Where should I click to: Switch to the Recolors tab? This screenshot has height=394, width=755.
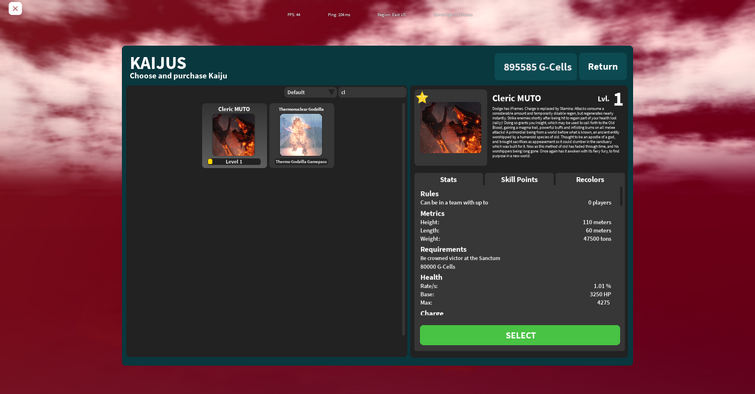590,179
